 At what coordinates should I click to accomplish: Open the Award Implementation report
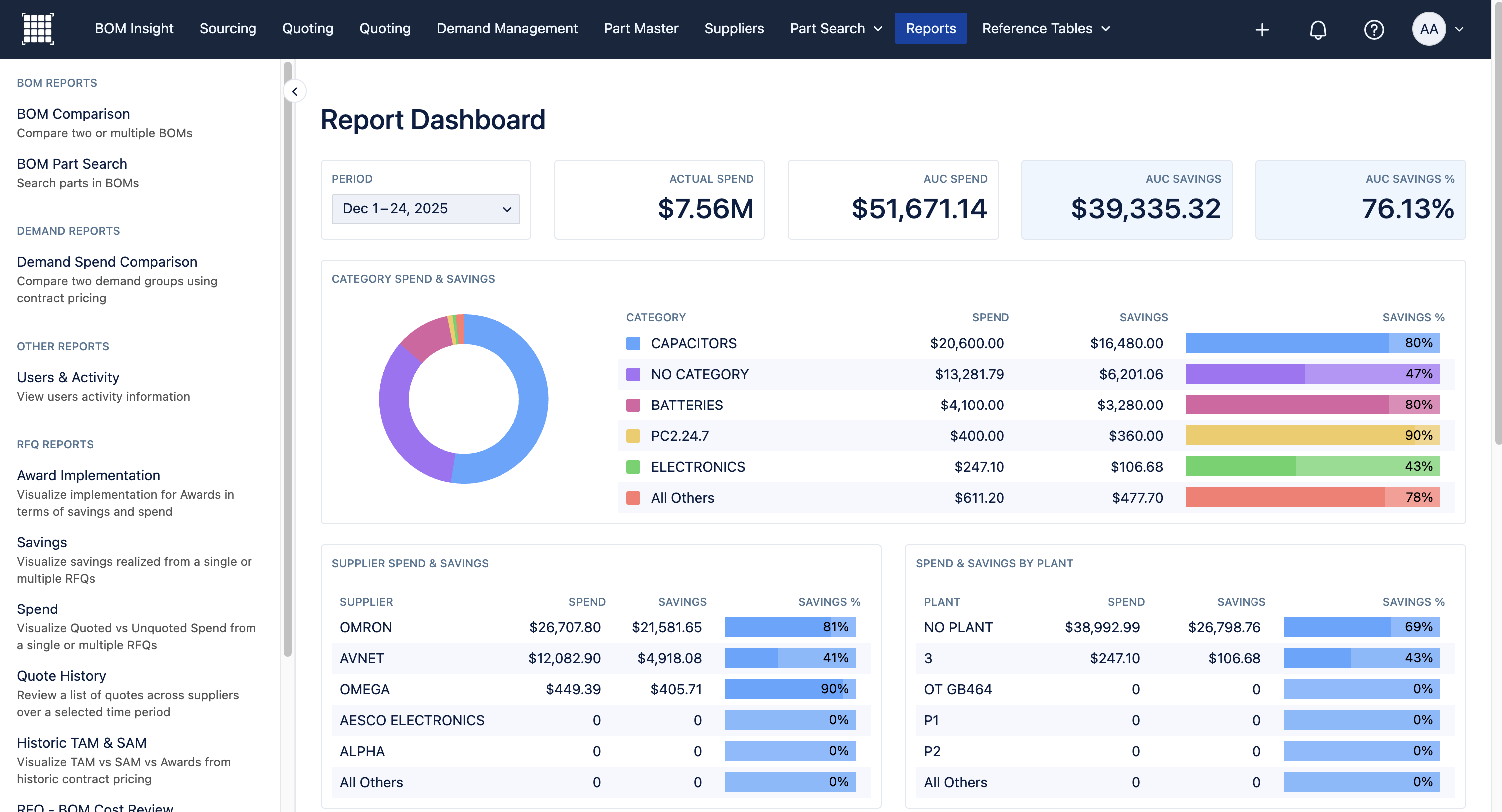[x=89, y=475]
